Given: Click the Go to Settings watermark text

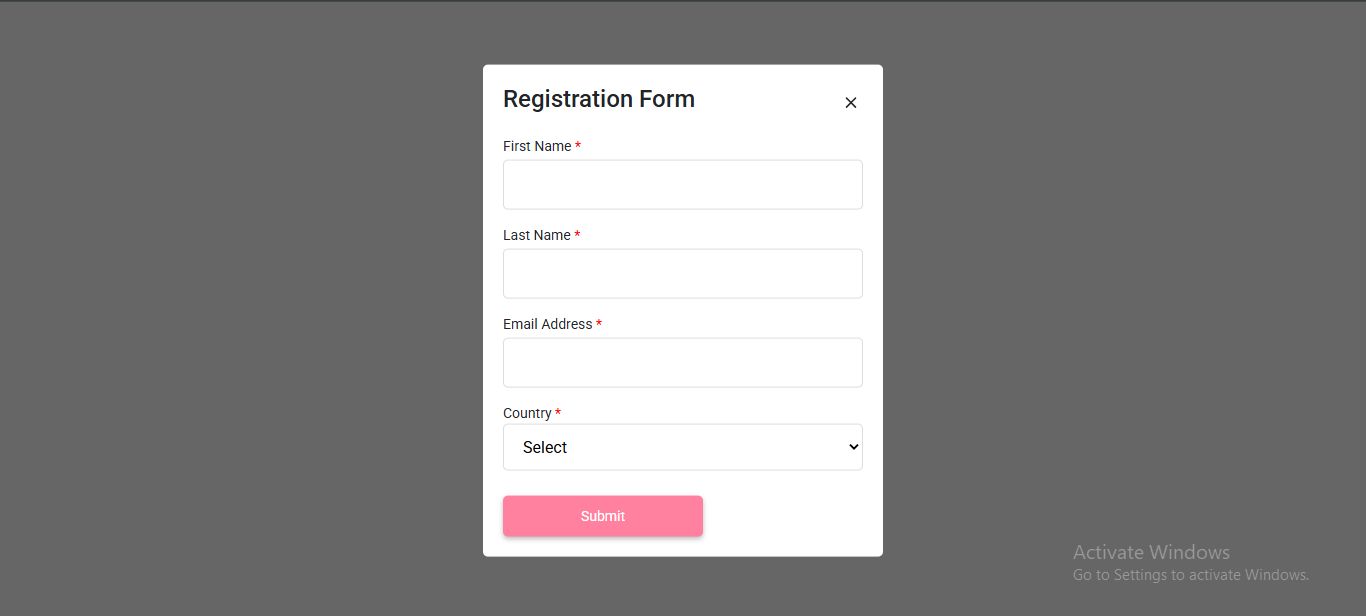Looking at the screenshot, I should click(1190, 575).
